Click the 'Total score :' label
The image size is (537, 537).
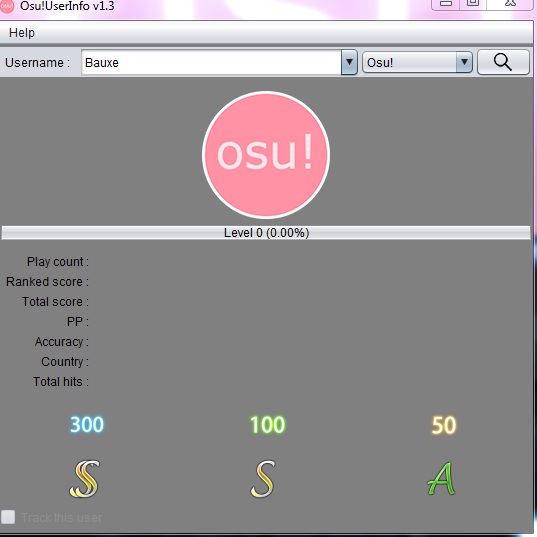click(x=55, y=302)
